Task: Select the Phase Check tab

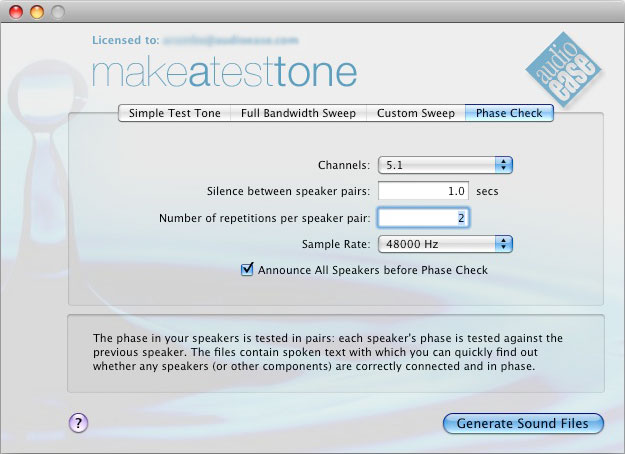Action: click(x=509, y=113)
